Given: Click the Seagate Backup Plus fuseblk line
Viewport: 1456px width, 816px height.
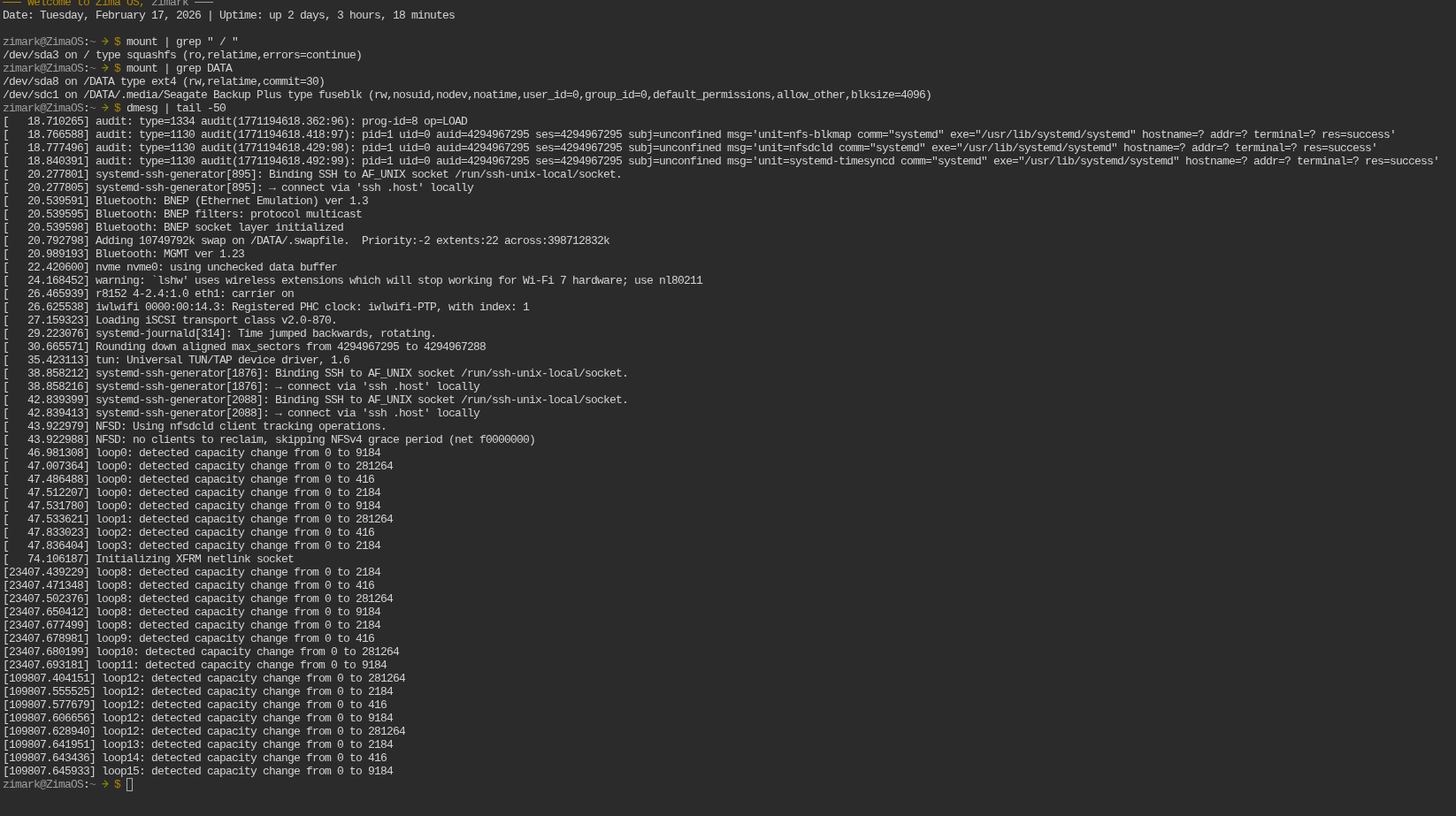Looking at the screenshot, I should click(x=466, y=95).
